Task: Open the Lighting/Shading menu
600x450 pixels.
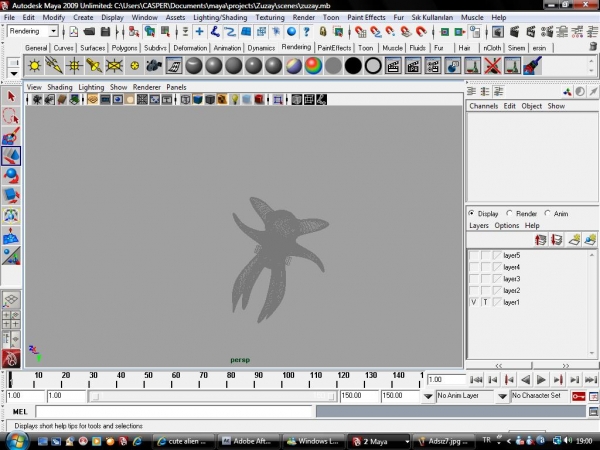Action: click(220, 17)
